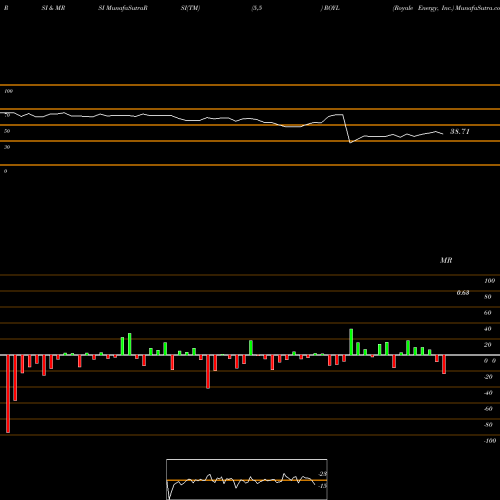Click the MR axis label -40
This screenshot has height=500, width=500.
488,393
